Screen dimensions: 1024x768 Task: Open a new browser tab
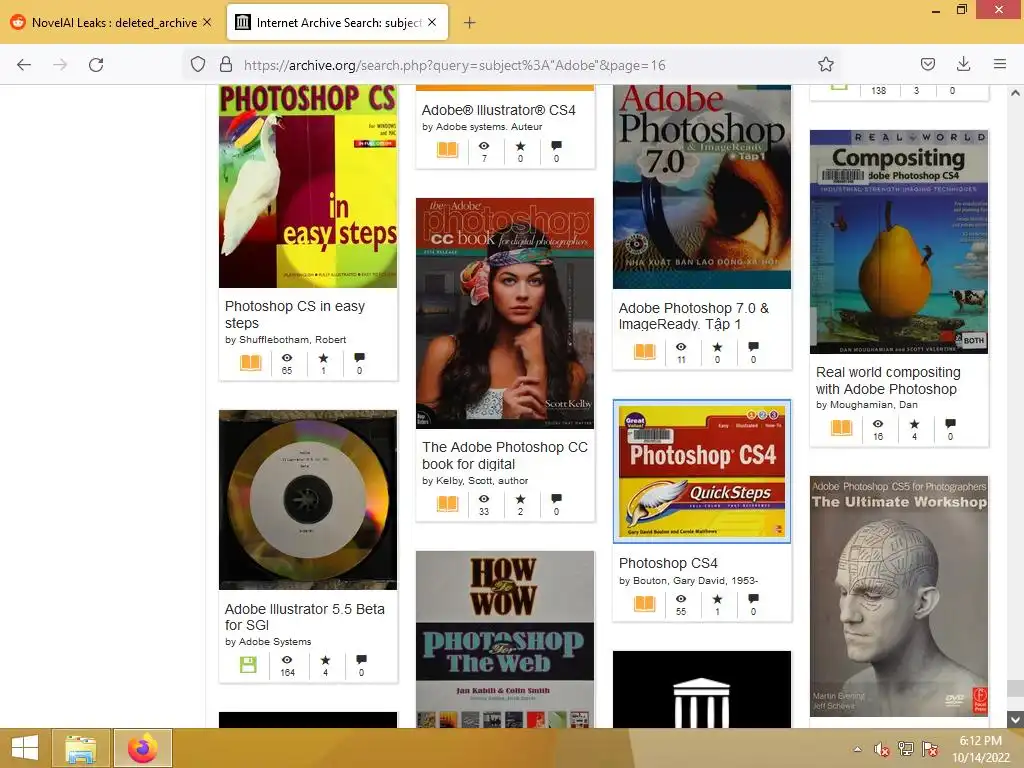(470, 23)
